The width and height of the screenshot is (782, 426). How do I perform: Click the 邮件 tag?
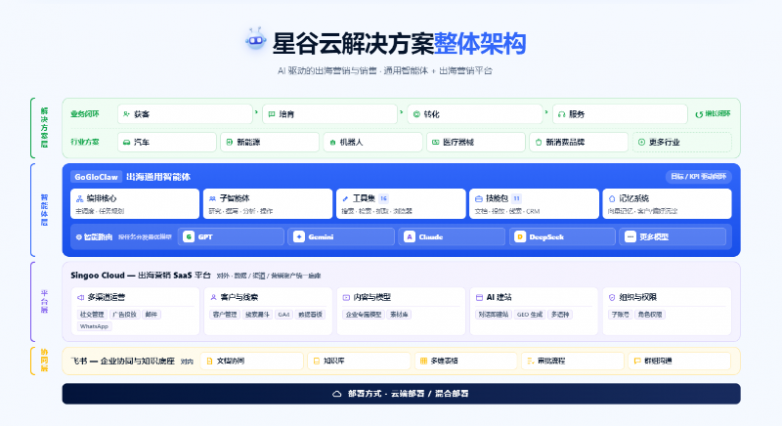[x=151, y=314]
